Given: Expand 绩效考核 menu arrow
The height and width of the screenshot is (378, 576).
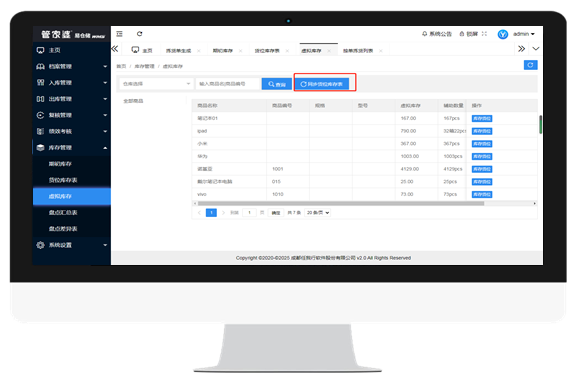Looking at the screenshot, I should click(105, 131).
